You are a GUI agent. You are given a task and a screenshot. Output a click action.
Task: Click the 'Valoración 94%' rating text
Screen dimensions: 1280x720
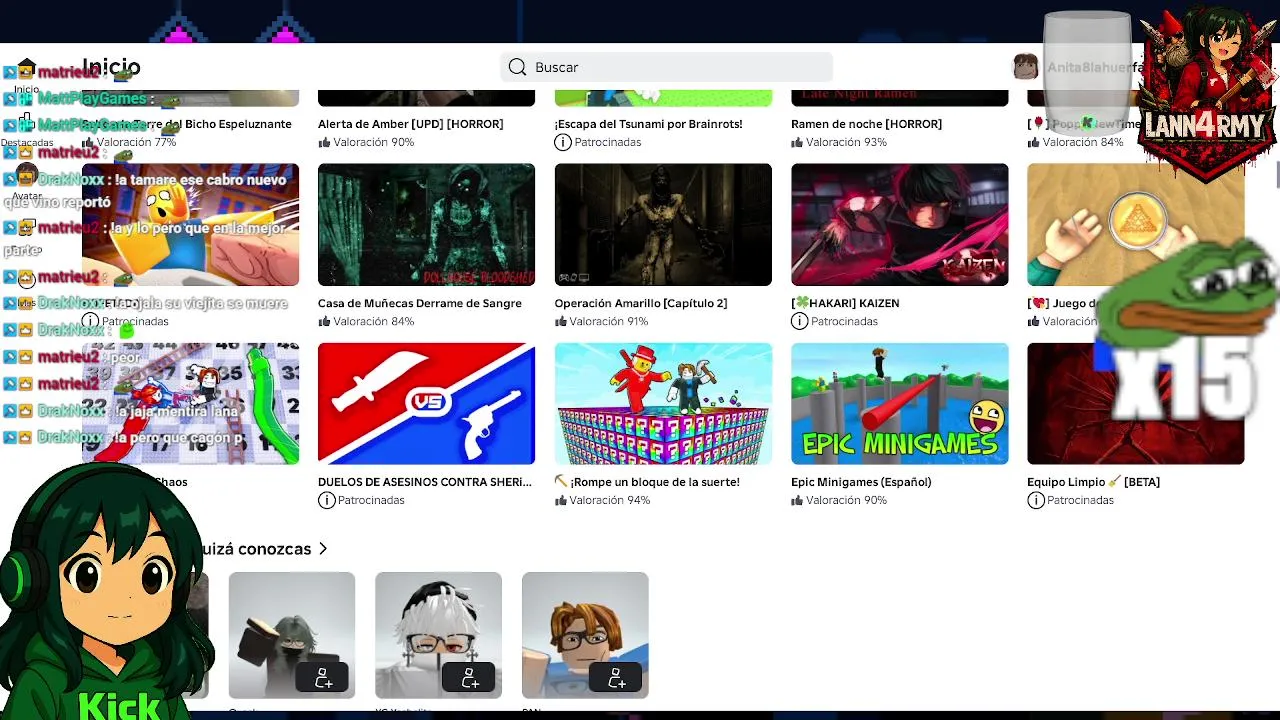point(610,500)
